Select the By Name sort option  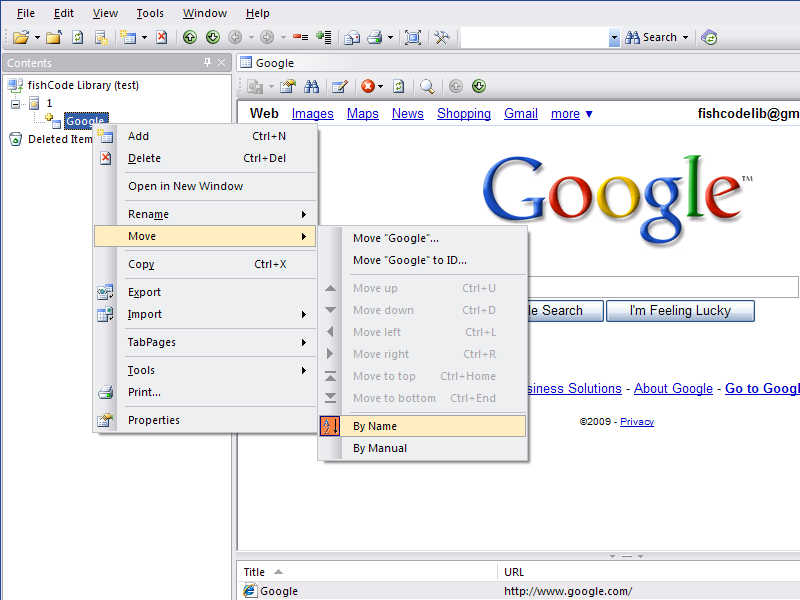[x=423, y=426]
